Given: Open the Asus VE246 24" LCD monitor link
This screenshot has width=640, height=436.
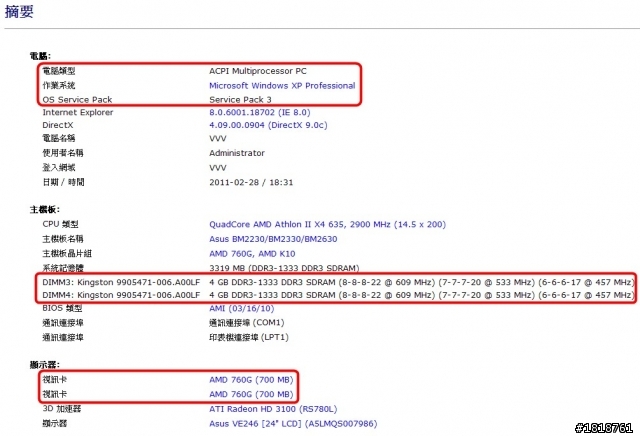Looking at the screenshot, I should coord(293,423).
